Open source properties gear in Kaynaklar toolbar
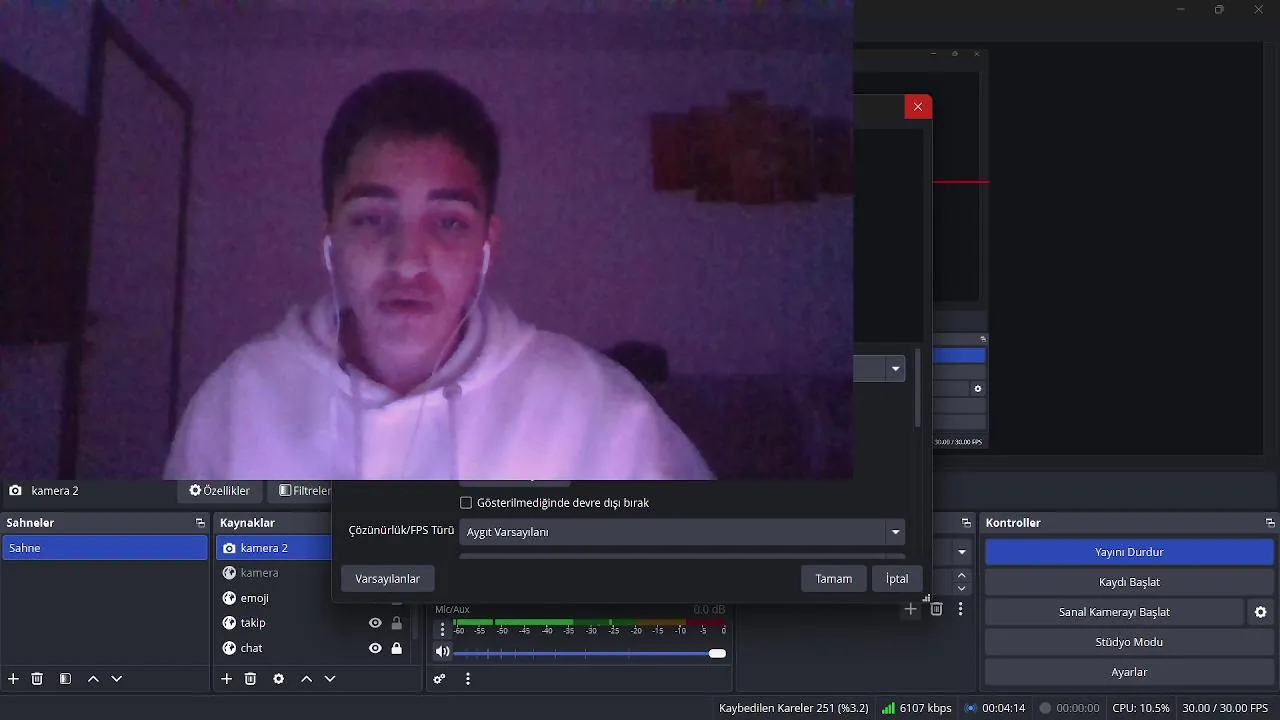Screen dimensions: 1280x720 coord(279,679)
